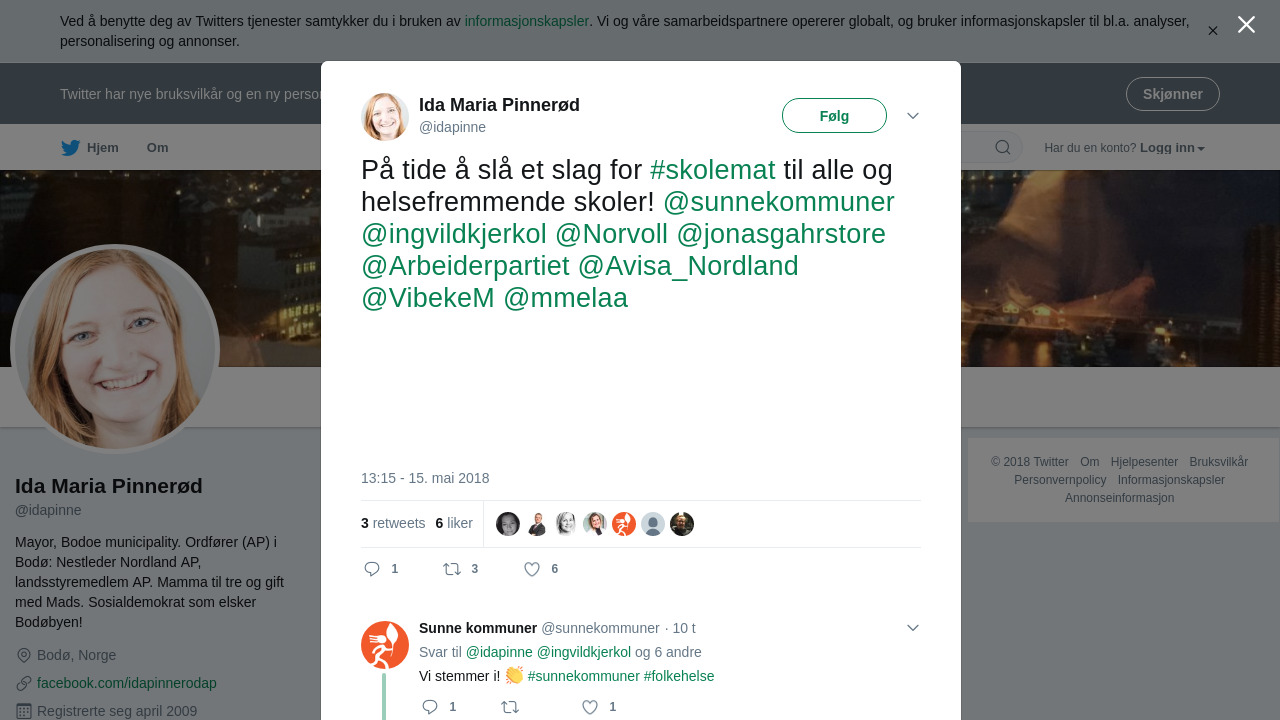Dismiss the cookie notice banner
This screenshot has width=1280, height=720.
click(1213, 31)
